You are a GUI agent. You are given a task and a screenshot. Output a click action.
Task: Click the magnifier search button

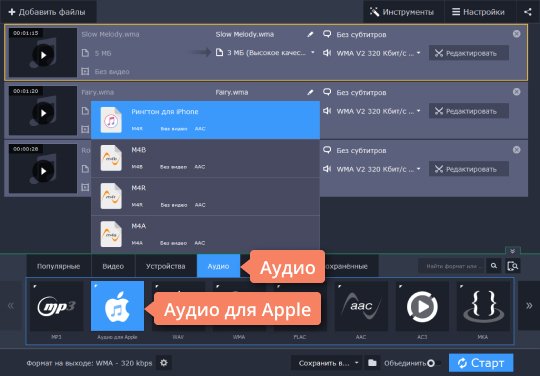(x=494, y=266)
